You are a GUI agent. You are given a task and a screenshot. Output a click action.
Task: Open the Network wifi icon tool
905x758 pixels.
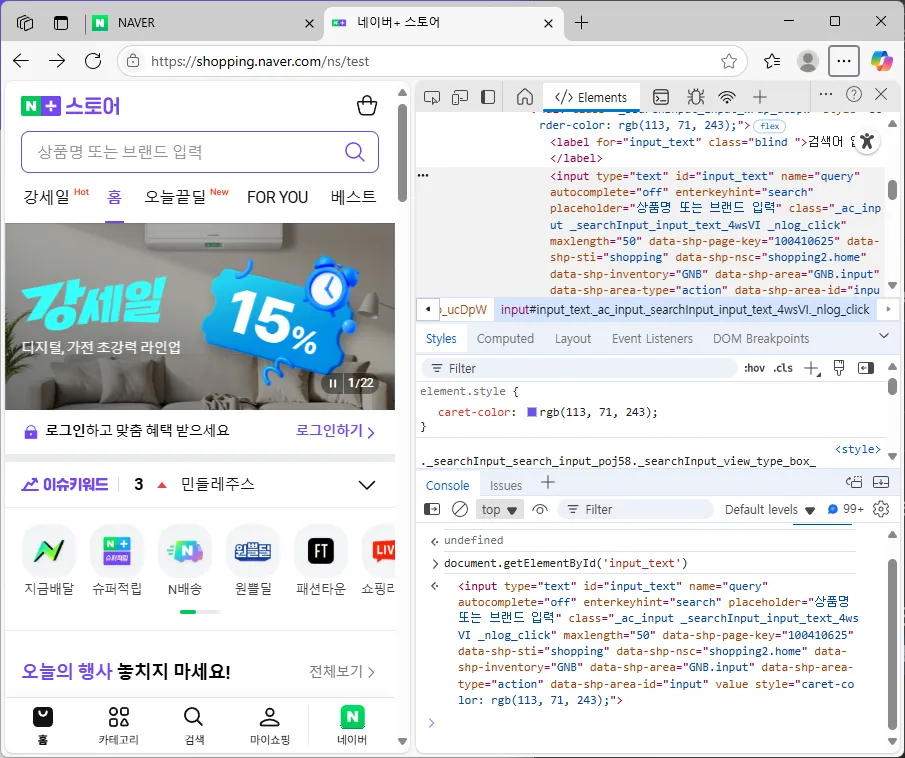pyautogui.click(x=727, y=97)
